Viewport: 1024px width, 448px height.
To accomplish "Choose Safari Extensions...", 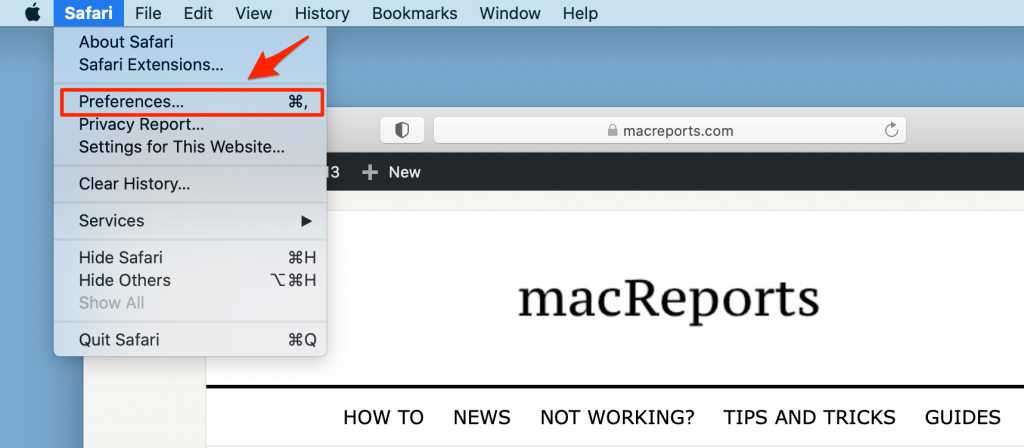I will [191, 65].
